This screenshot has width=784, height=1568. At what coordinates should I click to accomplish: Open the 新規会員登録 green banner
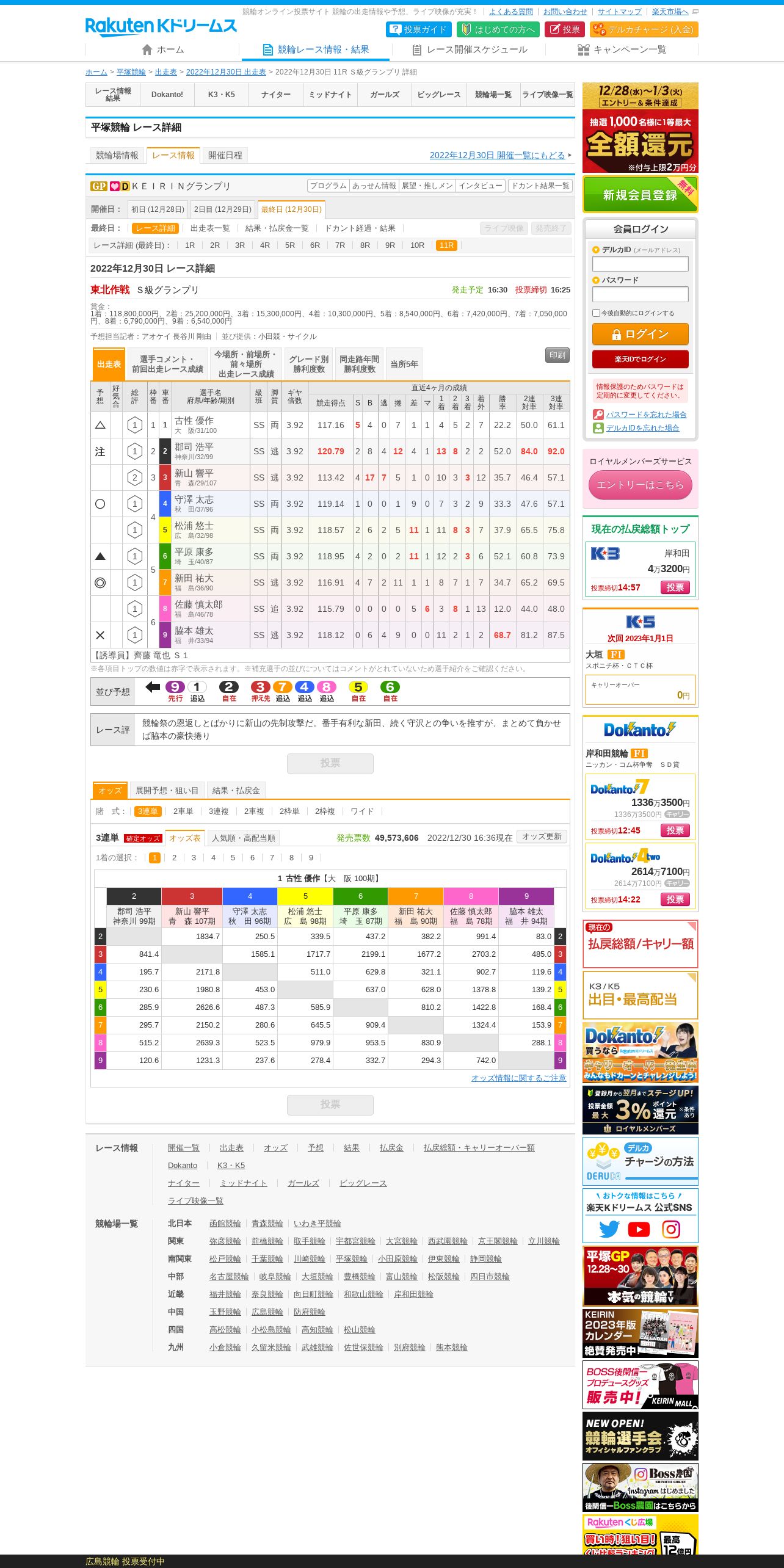[641, 194]
